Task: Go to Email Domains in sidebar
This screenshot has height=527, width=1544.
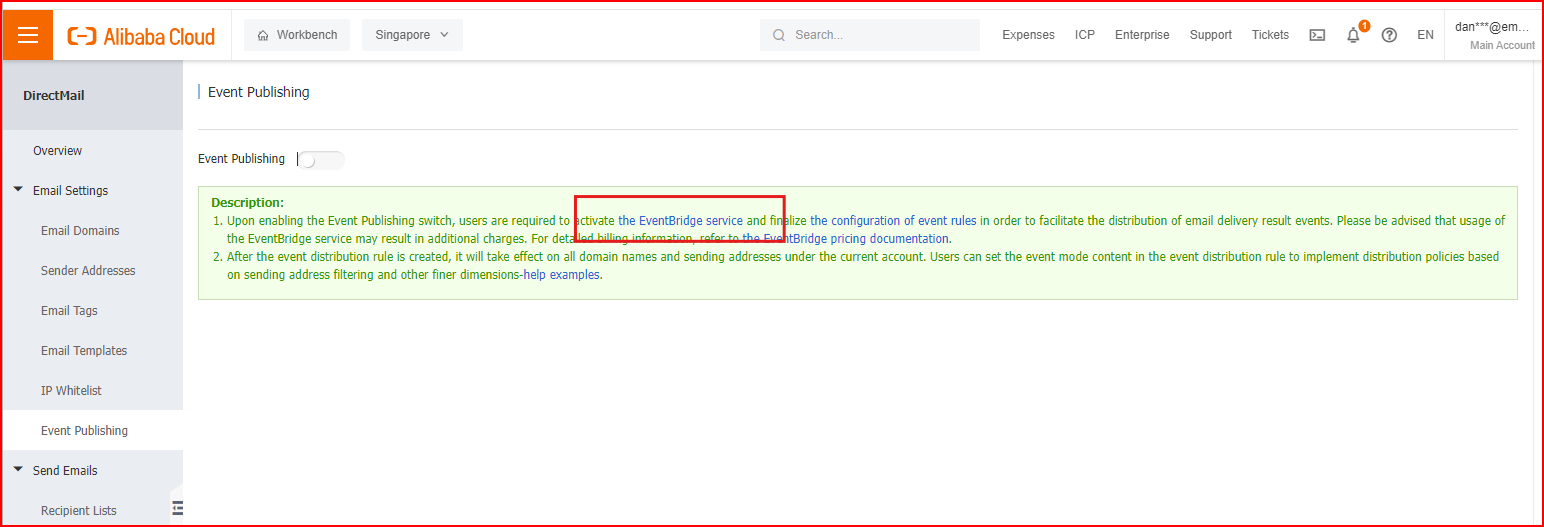Action: point(80,231)
